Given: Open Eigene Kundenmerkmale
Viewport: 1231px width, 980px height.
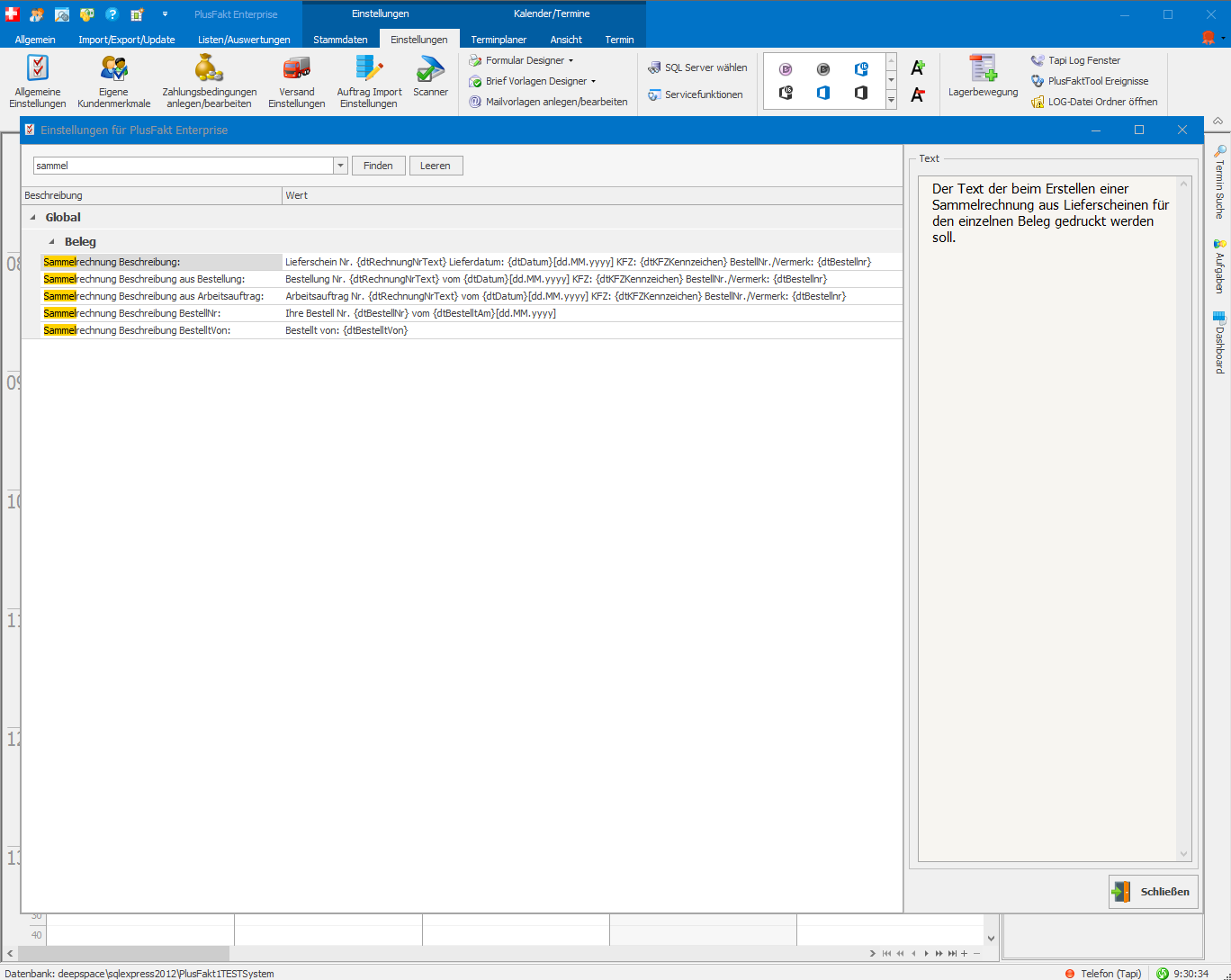Looking at the screenshot, I should [x=114, y=81].
